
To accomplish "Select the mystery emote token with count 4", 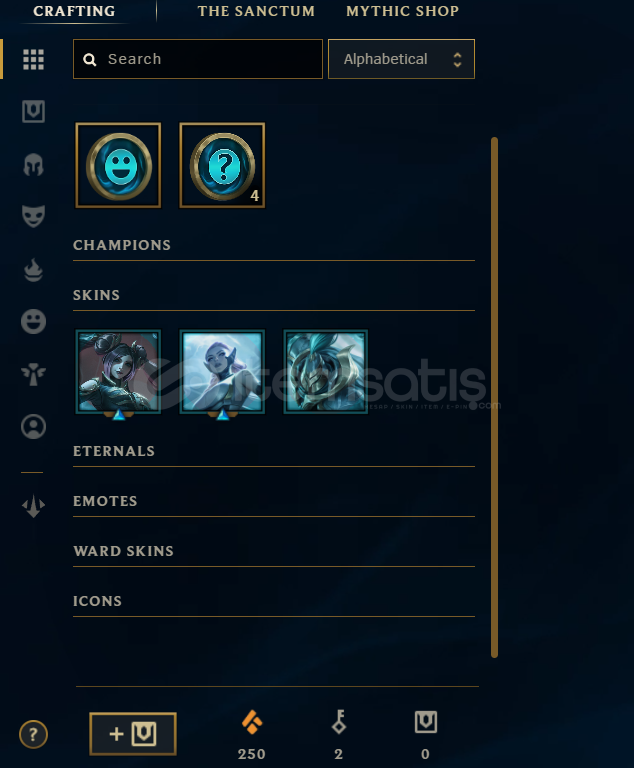I will pos(222,166).
